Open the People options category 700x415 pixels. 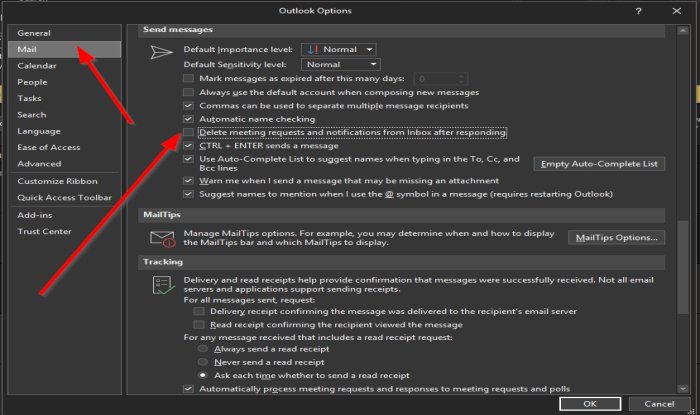coord(65,82)
